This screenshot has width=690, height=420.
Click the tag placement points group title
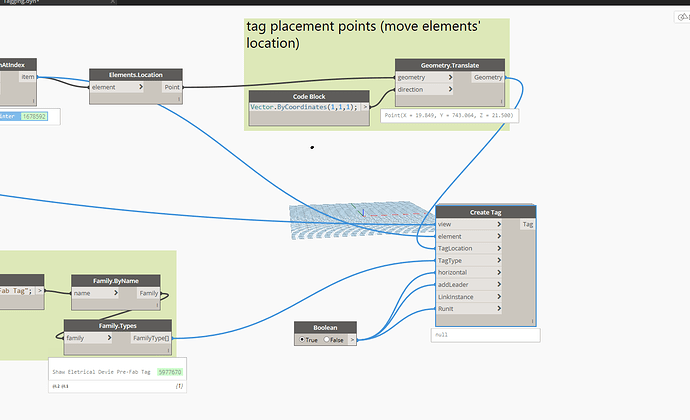click(x=363, y=34)
